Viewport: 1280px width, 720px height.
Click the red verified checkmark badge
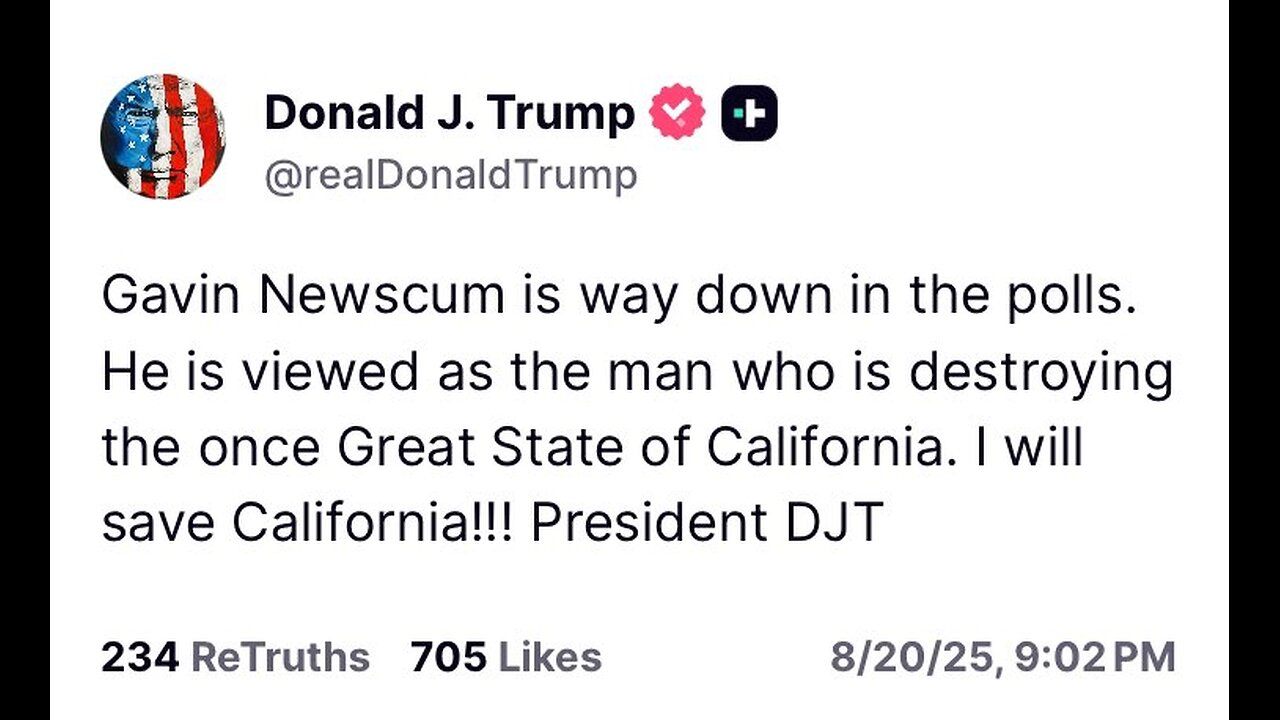(x=677, y=113)
